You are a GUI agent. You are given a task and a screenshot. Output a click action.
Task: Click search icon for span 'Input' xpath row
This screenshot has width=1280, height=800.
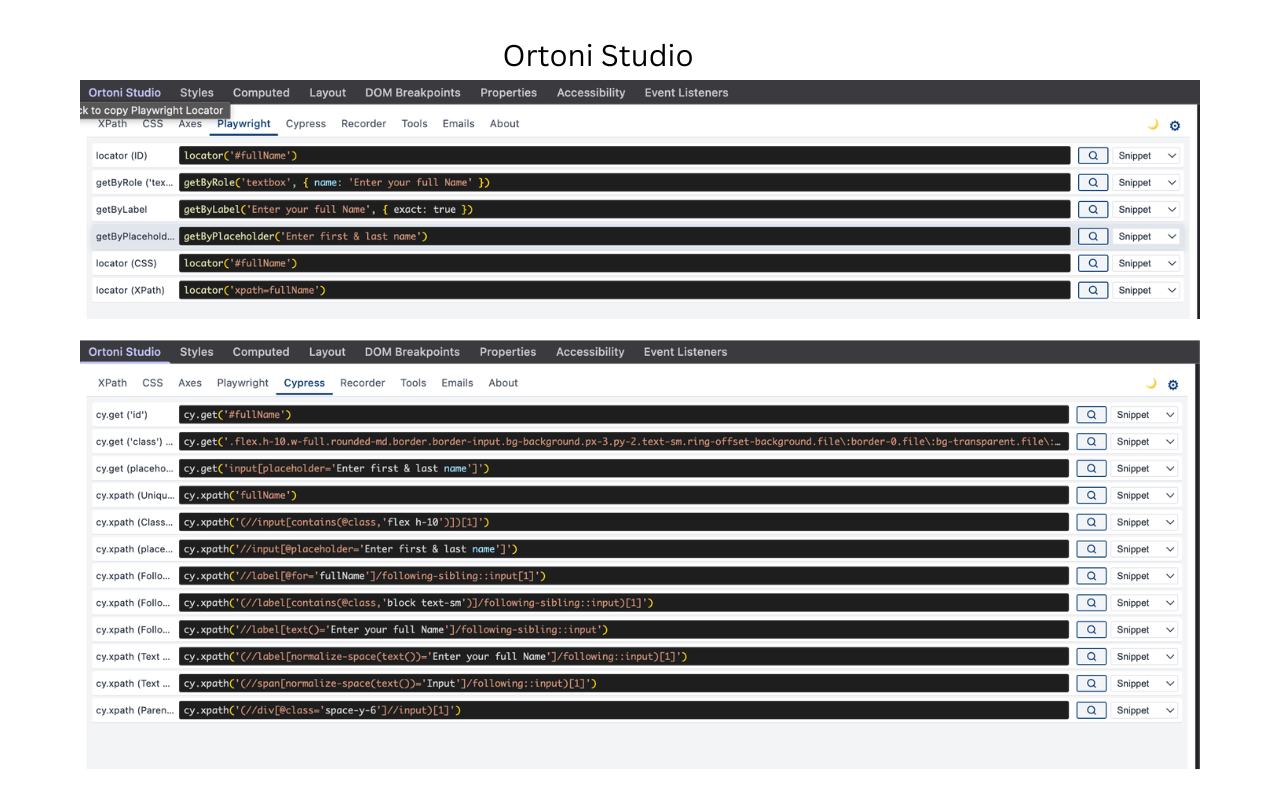(x=1091, y=685)
